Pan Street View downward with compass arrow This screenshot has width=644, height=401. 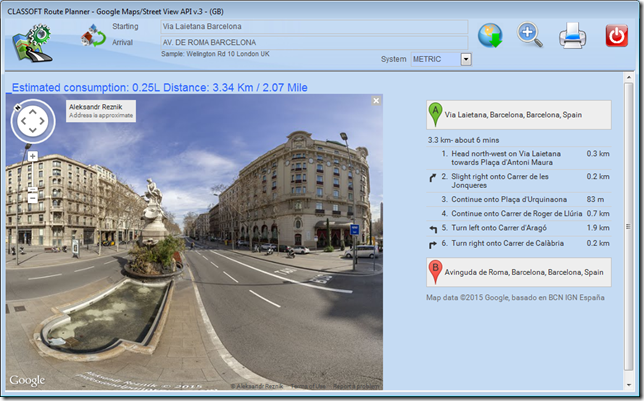[x=33, y=131]
